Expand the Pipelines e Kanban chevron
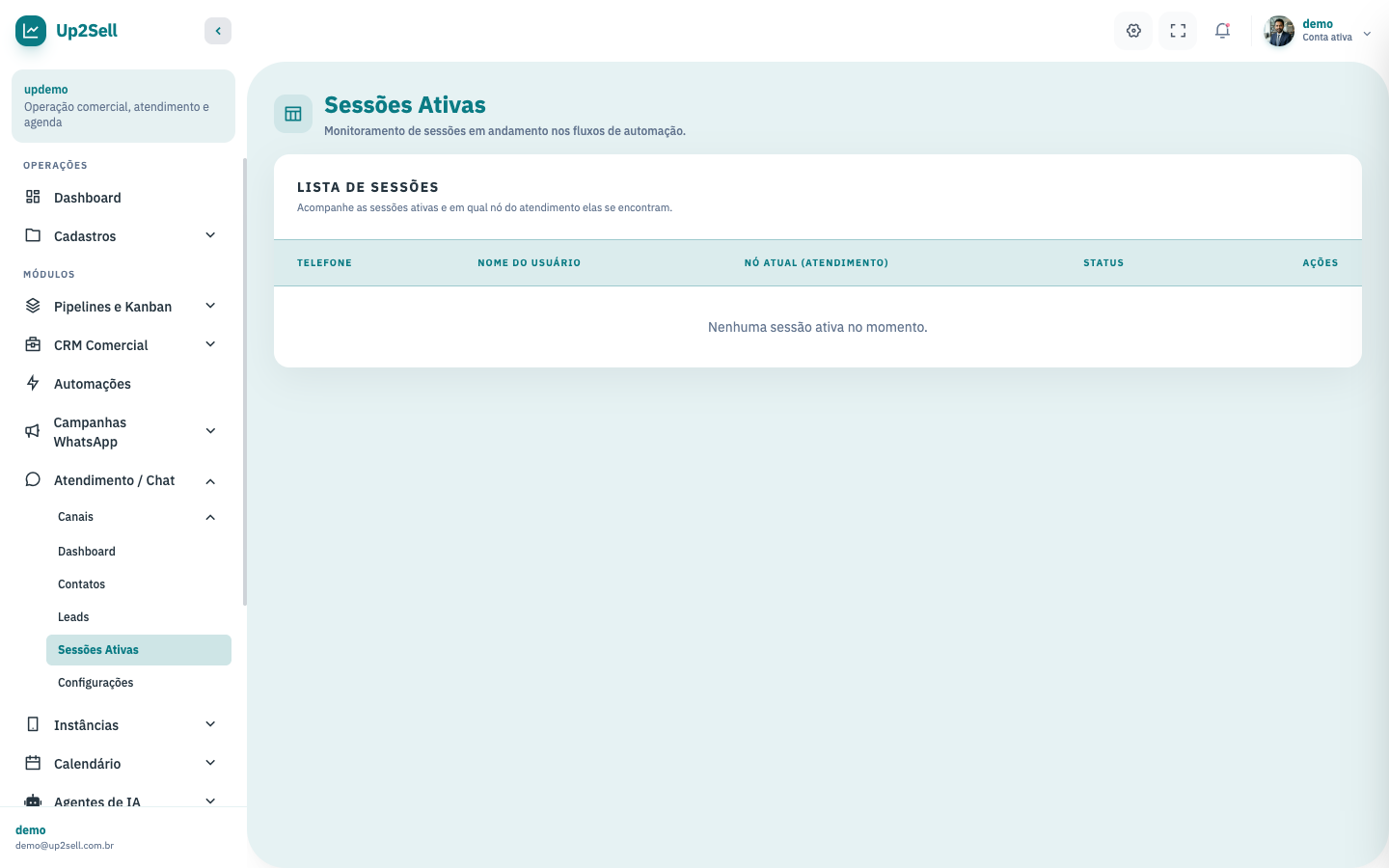Screen dimensions: 1389x868 click(x=210, y=306)
